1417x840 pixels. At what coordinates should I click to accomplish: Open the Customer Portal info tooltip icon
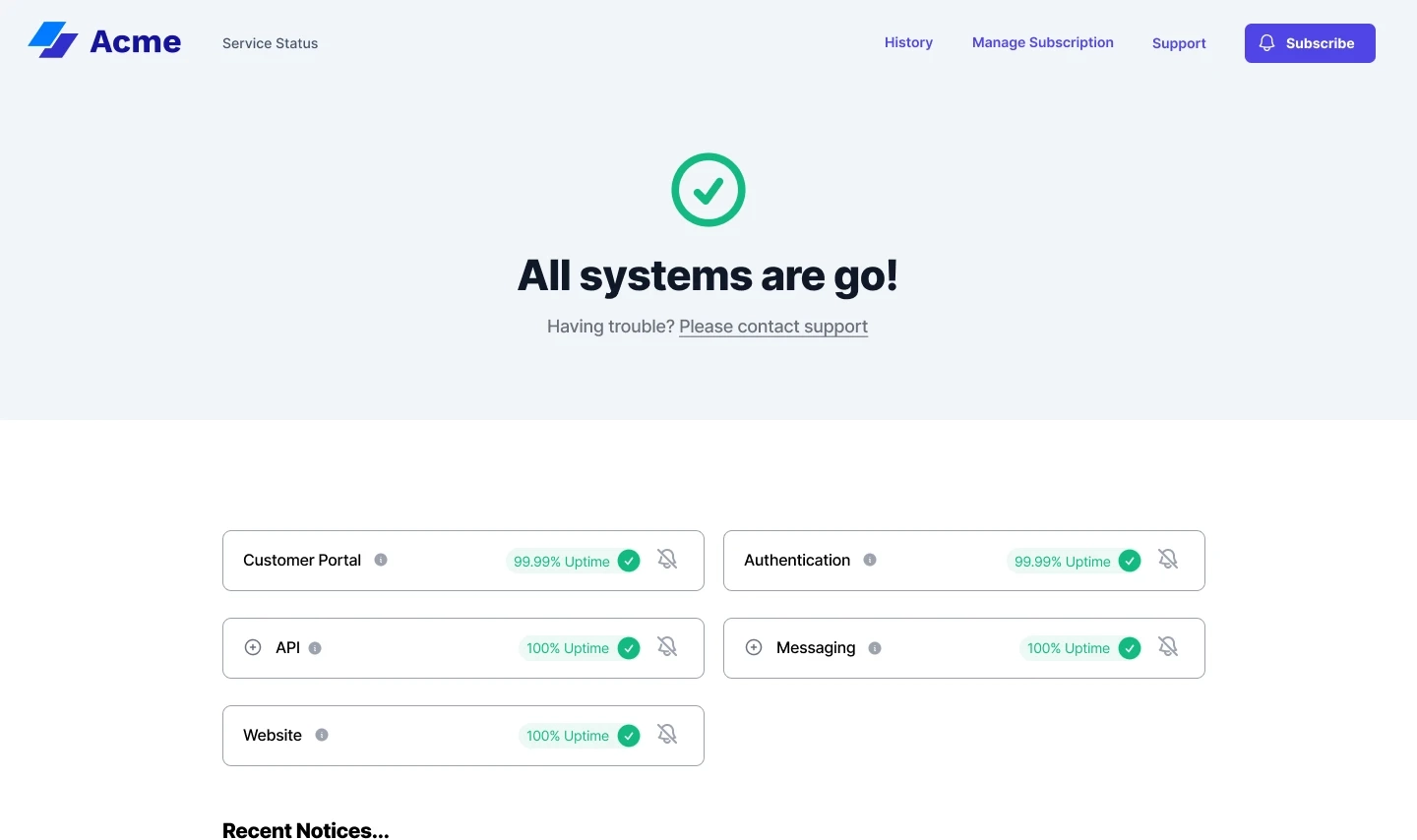(381, 560)
